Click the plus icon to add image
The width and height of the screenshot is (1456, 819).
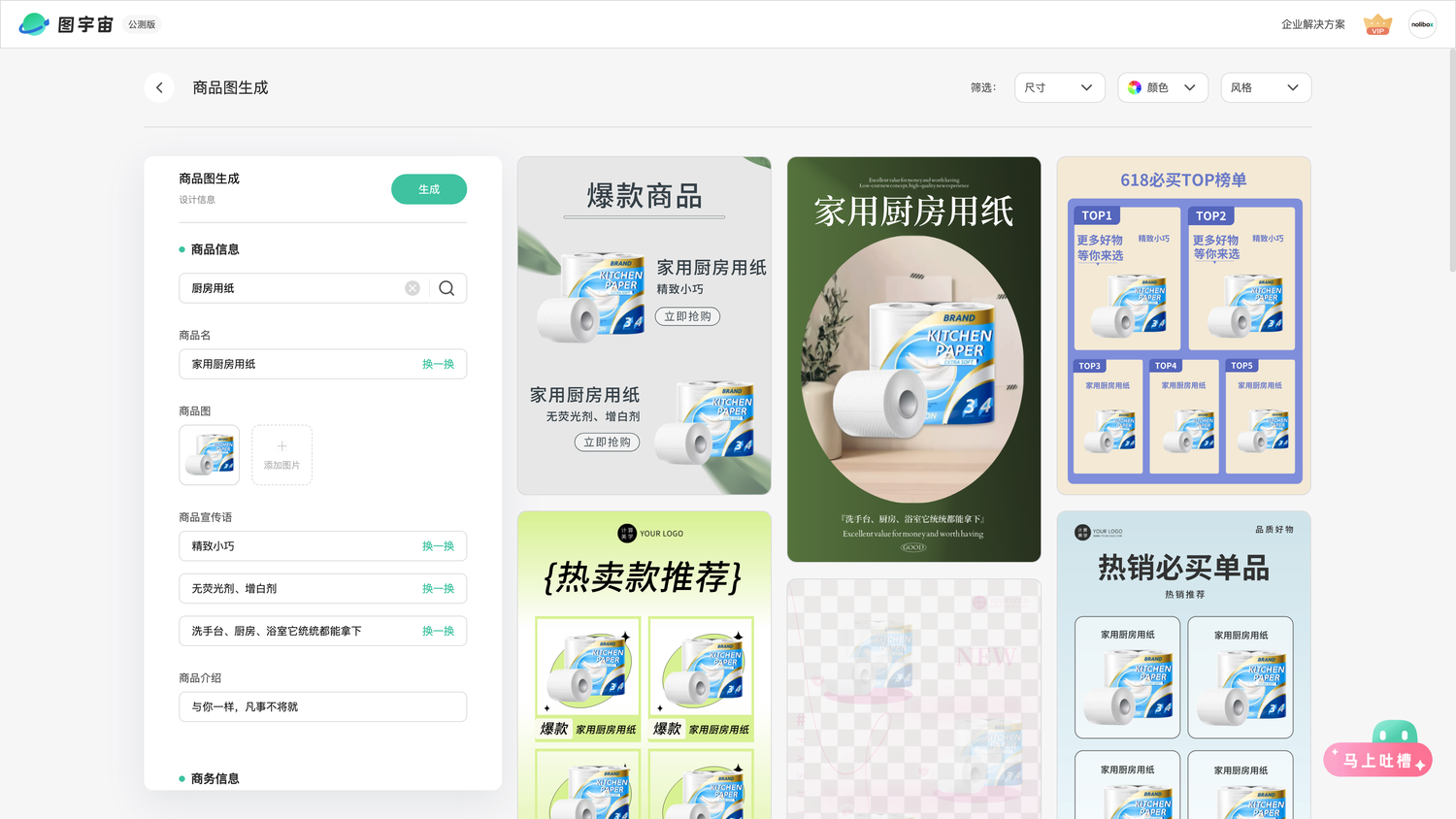click(x=281, y=446)
